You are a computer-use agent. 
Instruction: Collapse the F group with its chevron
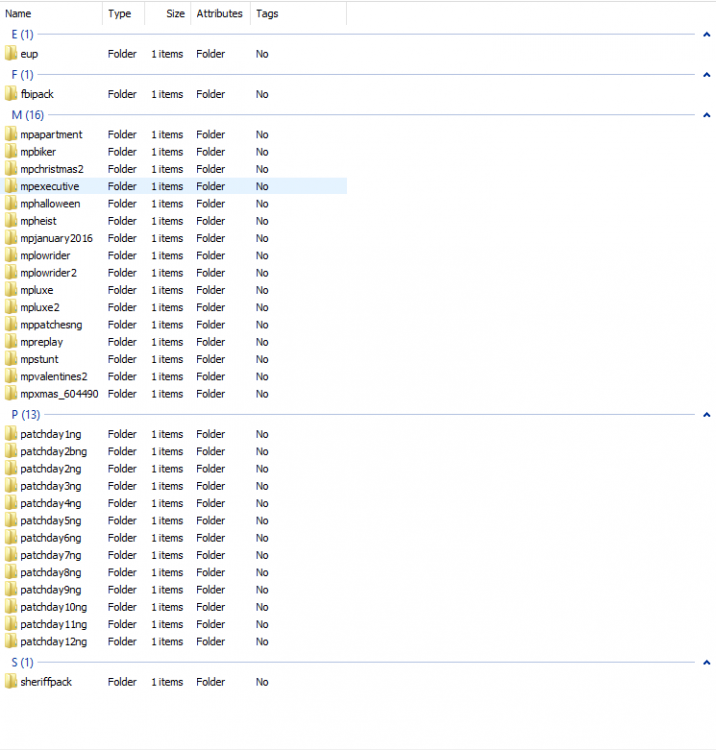706,75
